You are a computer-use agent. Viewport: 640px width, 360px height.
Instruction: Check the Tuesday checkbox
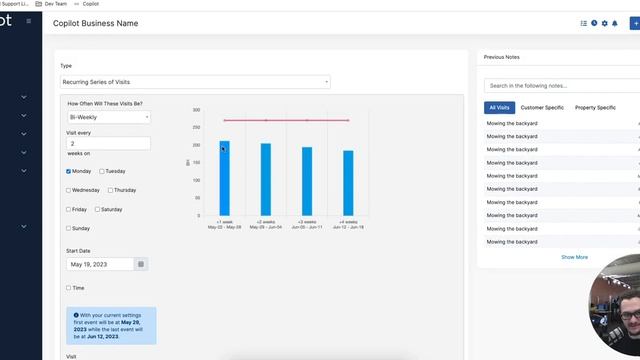pos(102,171)
